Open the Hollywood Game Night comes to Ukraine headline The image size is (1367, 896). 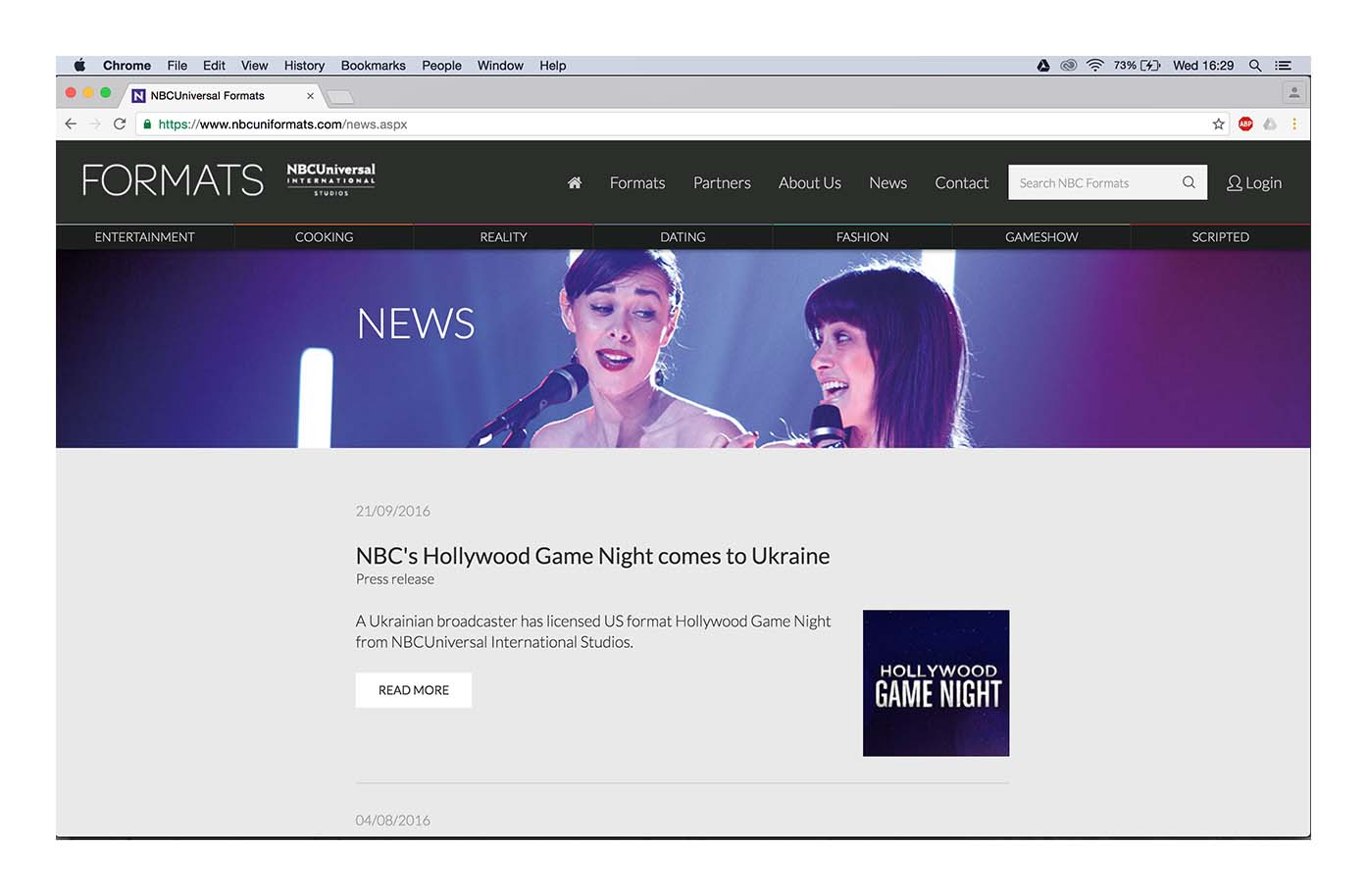coord(592,556)
